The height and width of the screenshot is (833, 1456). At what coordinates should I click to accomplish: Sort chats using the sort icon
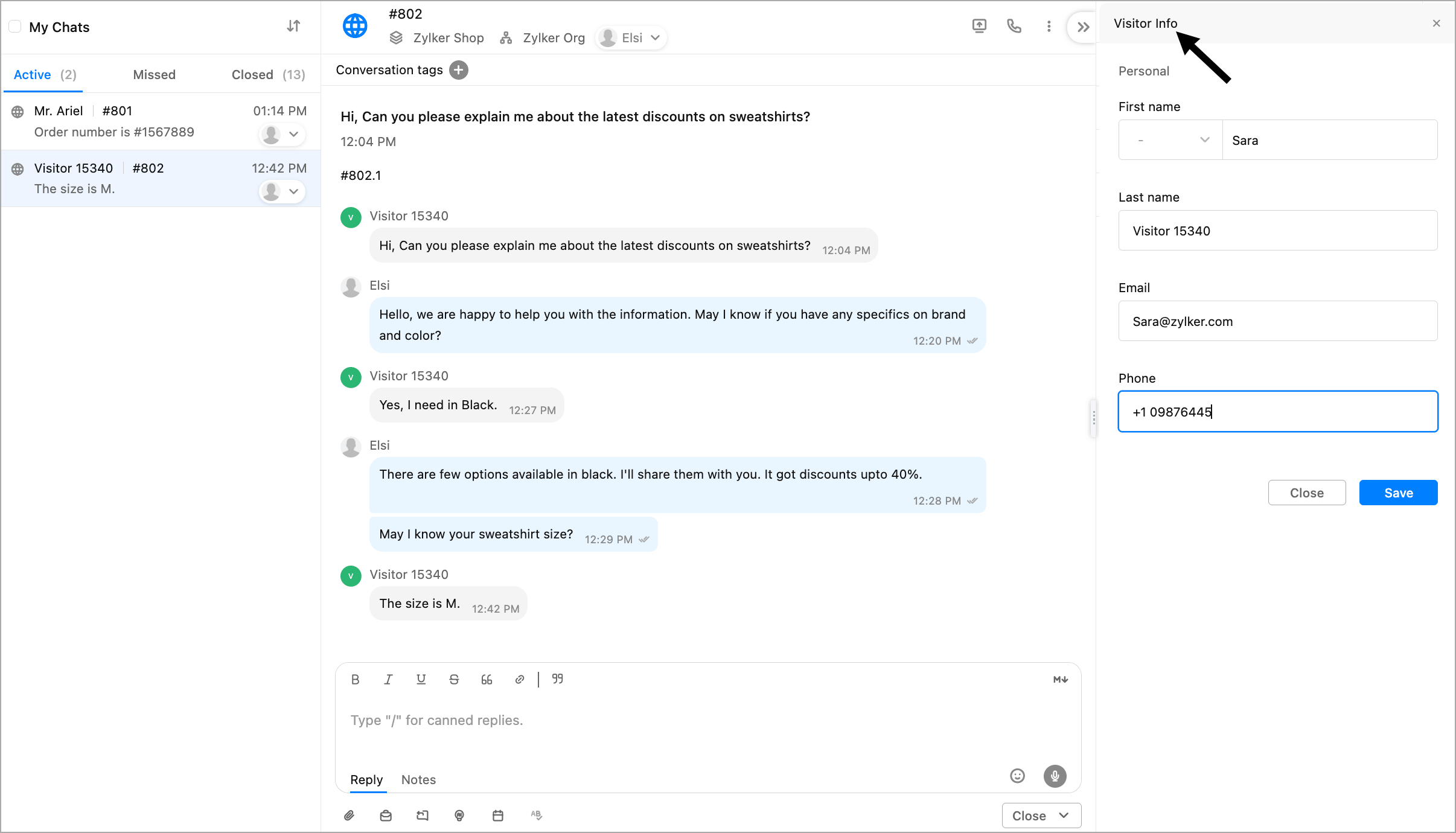coord(293,27)
